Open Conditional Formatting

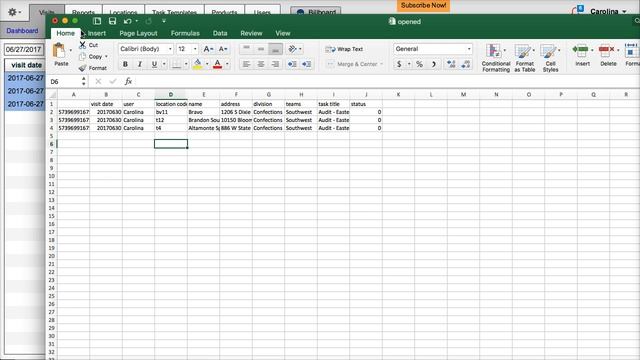[x=496, y=58]
